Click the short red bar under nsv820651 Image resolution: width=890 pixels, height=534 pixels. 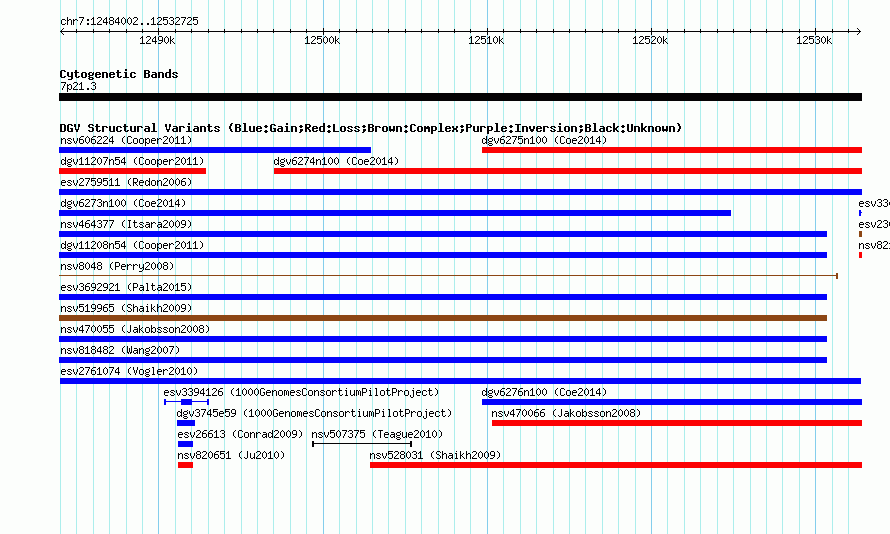(x=185, y=465)
